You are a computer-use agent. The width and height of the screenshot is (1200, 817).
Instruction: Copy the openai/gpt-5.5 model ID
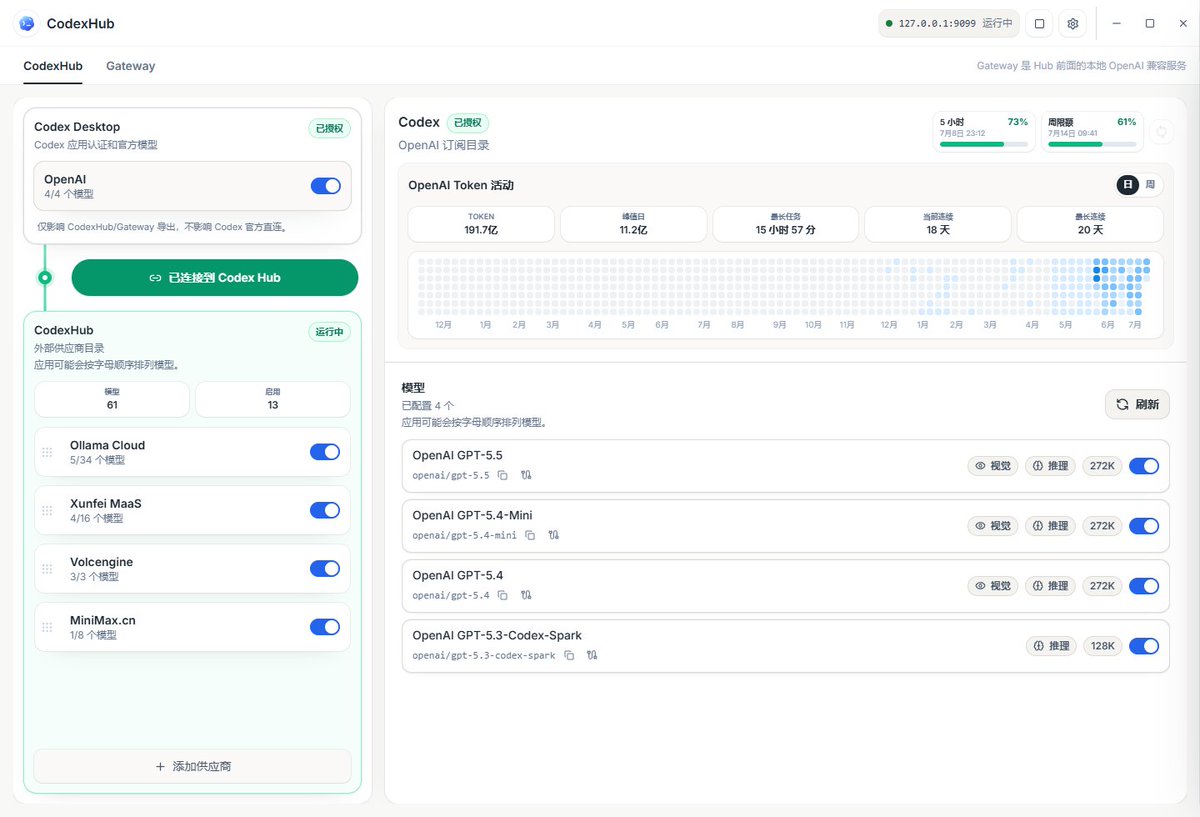coord(503,475)
